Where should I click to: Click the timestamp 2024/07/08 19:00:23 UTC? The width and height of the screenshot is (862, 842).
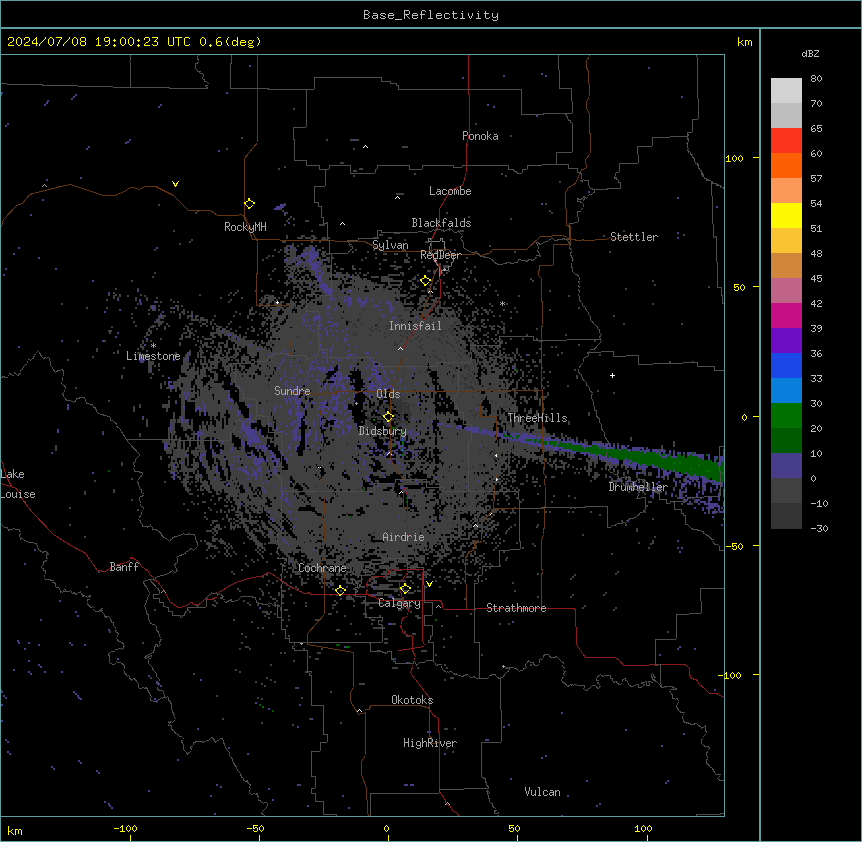pos(99,42)
